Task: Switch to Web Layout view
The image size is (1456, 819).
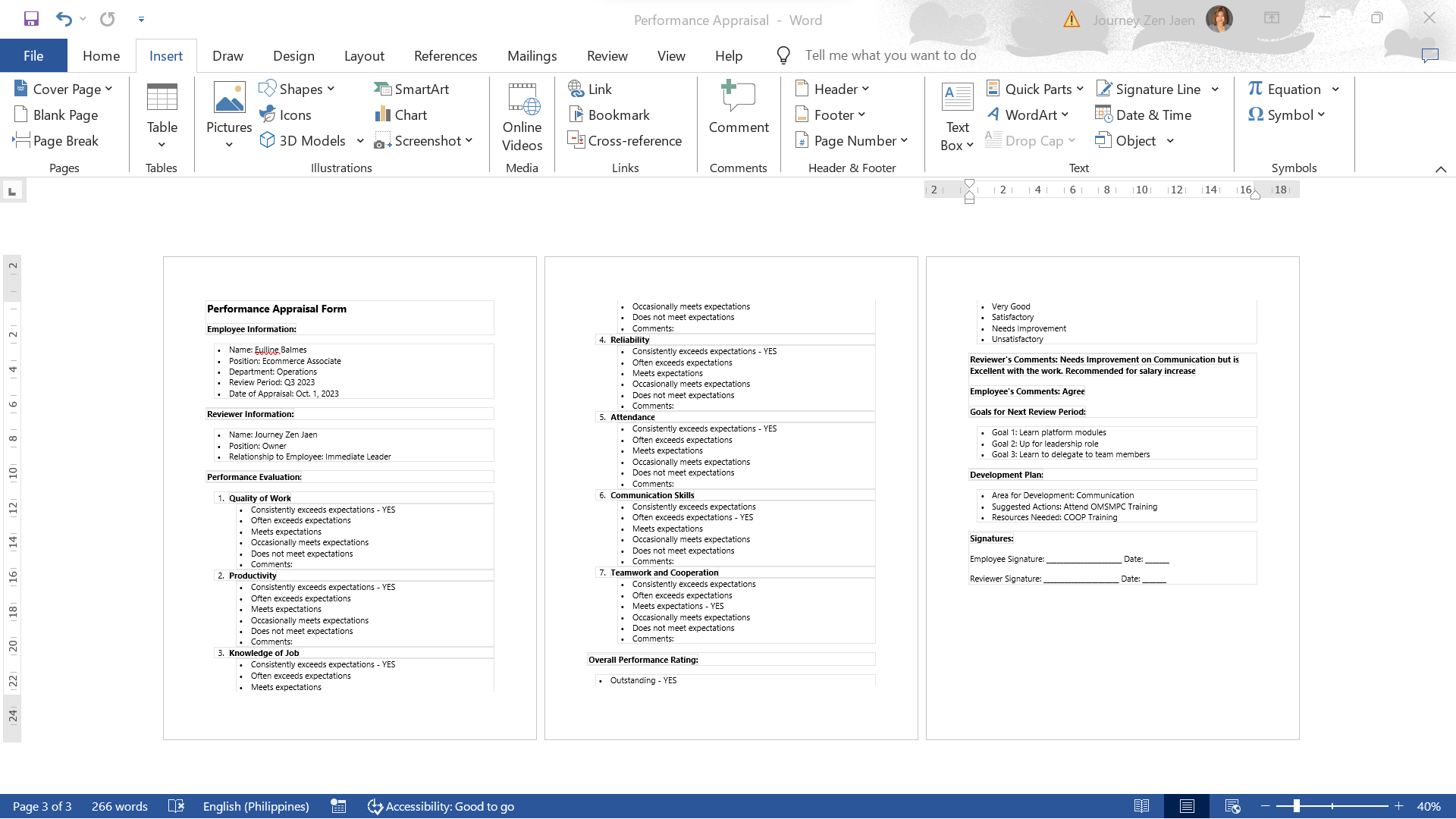Action: tap(1232, 807)
